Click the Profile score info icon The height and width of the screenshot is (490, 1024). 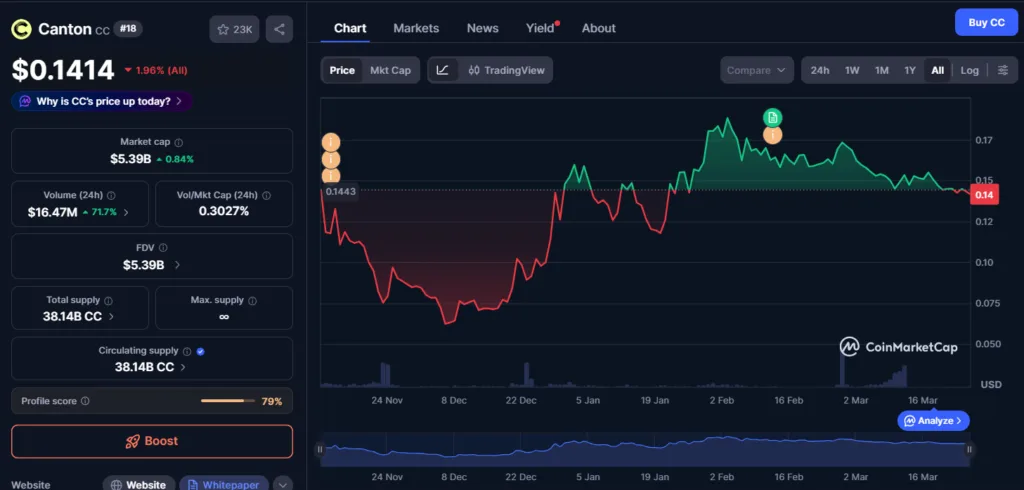pyautogui.click(x=85, y=401)
